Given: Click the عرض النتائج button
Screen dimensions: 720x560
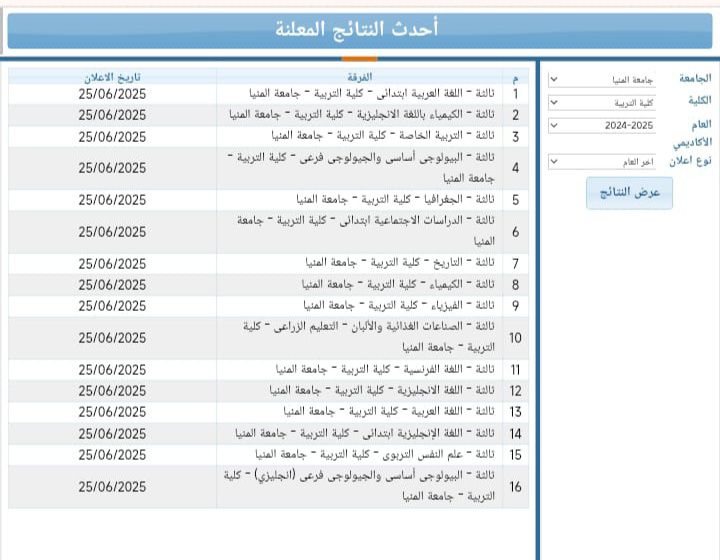Looking at the screenshot, I should click(x=630, y=193).
